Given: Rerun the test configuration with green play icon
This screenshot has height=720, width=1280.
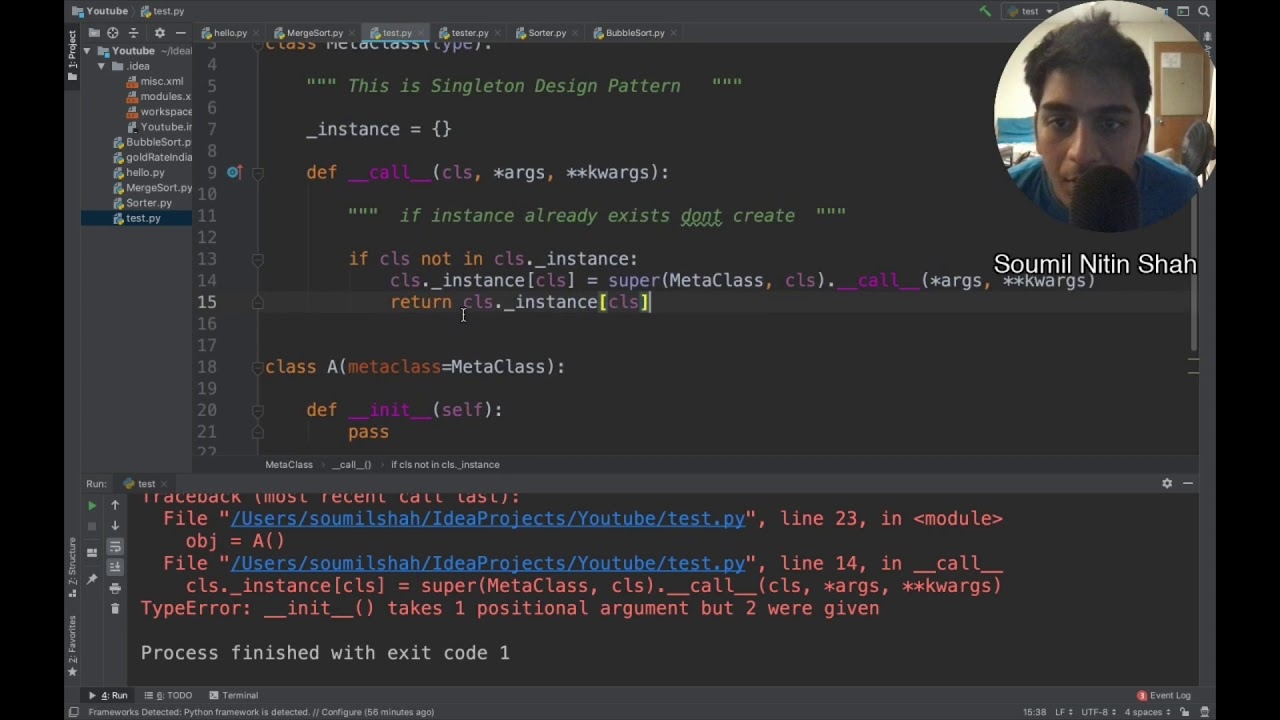Looking at the screenshot, I should point(92,506).
